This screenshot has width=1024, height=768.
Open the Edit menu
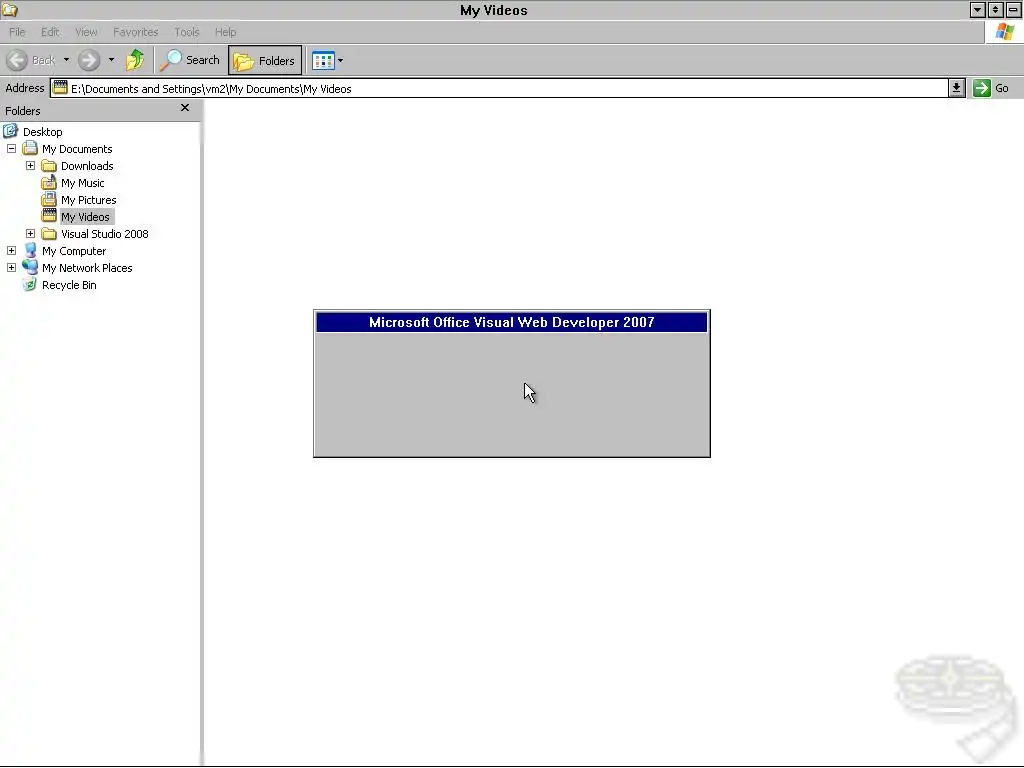click(x=50, y=32)
